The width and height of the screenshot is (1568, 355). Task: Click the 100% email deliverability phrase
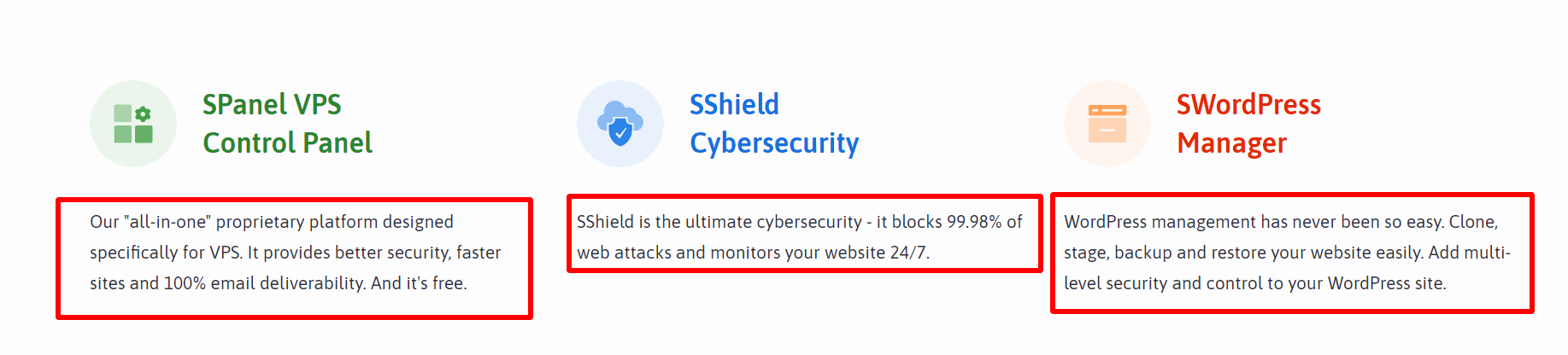[264, 283]
